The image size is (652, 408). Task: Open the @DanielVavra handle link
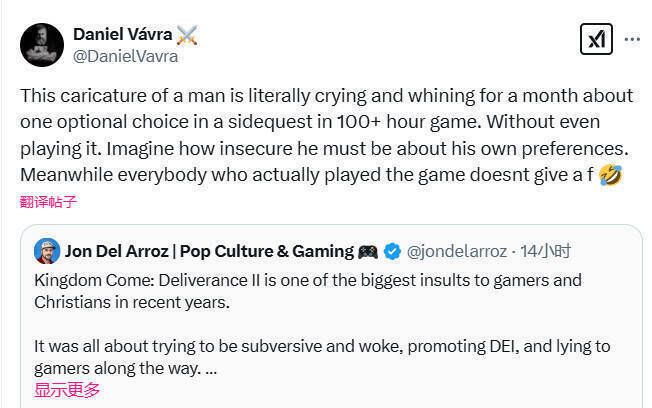point(125,56)
